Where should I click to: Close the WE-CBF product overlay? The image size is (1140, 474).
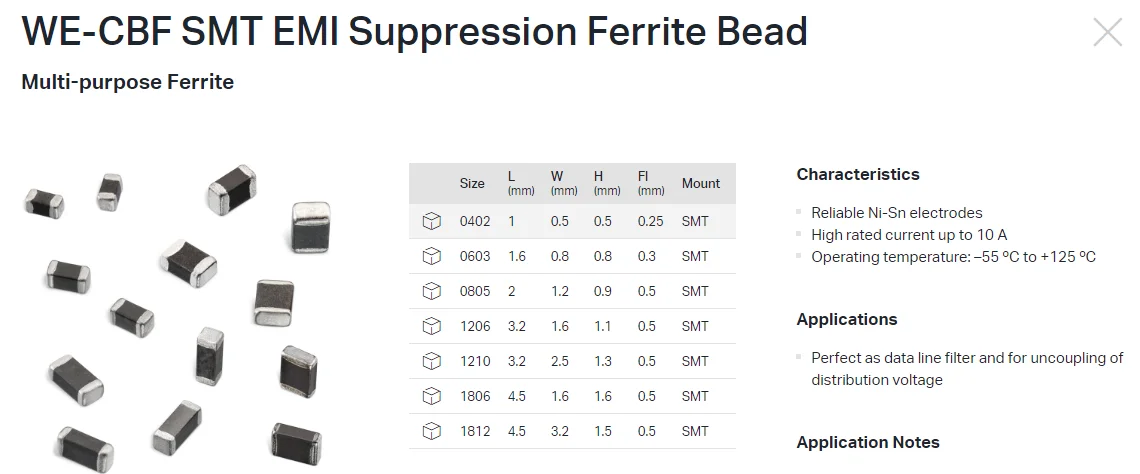click(x=1107, y=33)
